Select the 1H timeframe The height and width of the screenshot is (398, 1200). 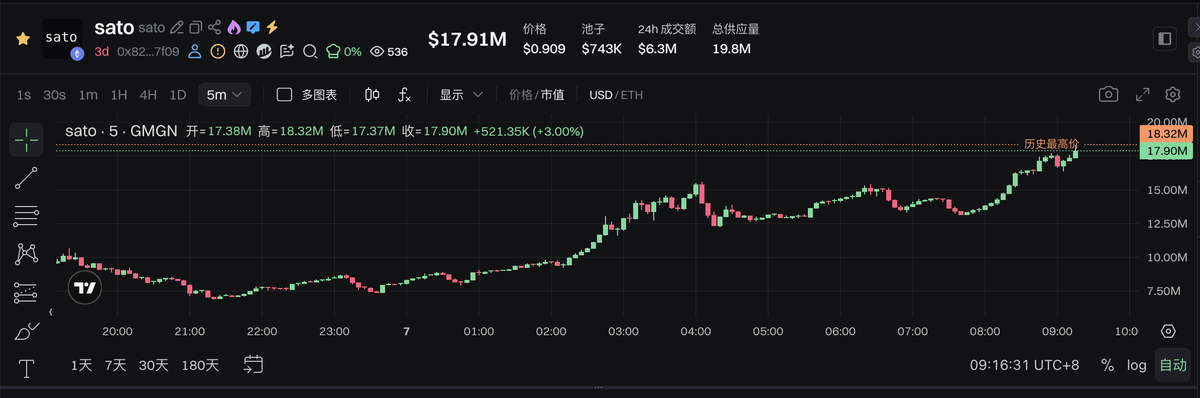pos(119,95)
